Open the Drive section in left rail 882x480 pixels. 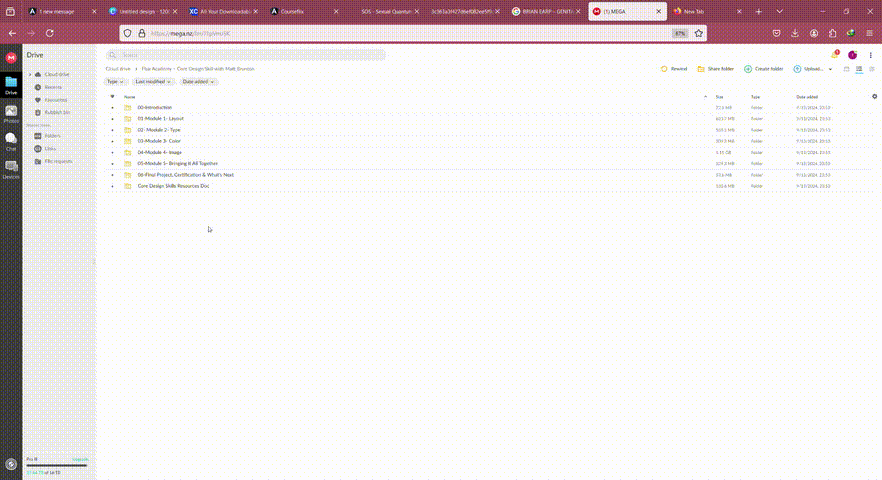tap(11, 86)
